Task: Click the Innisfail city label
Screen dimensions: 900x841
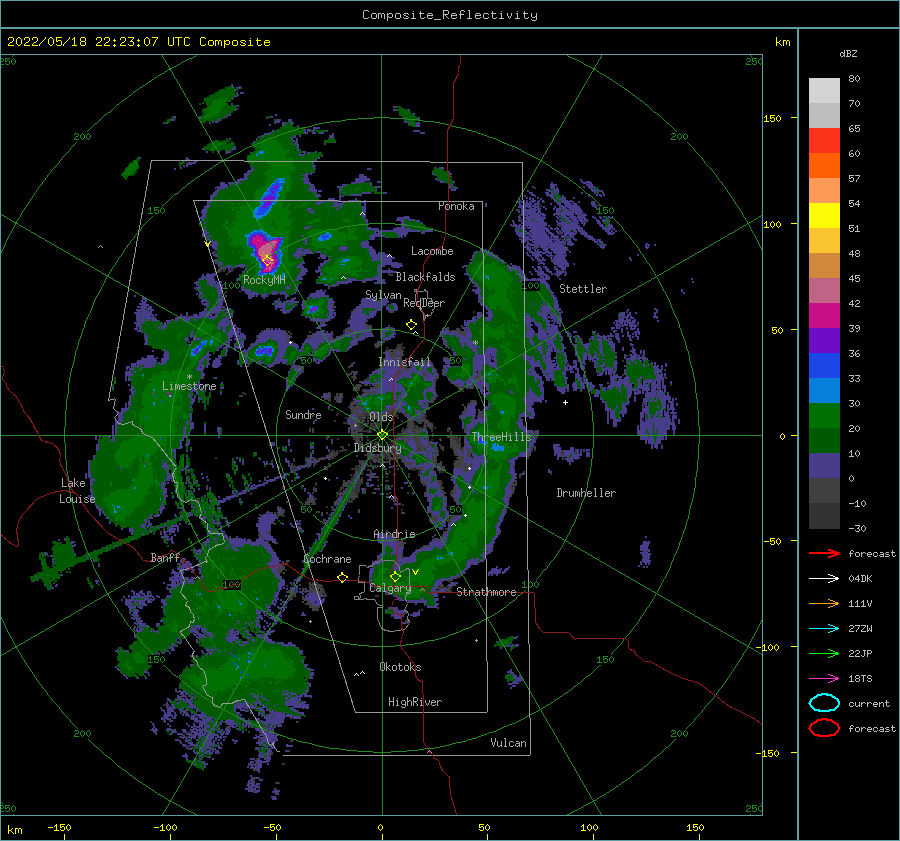Action: pyautogui.click(x=405, y=362)
